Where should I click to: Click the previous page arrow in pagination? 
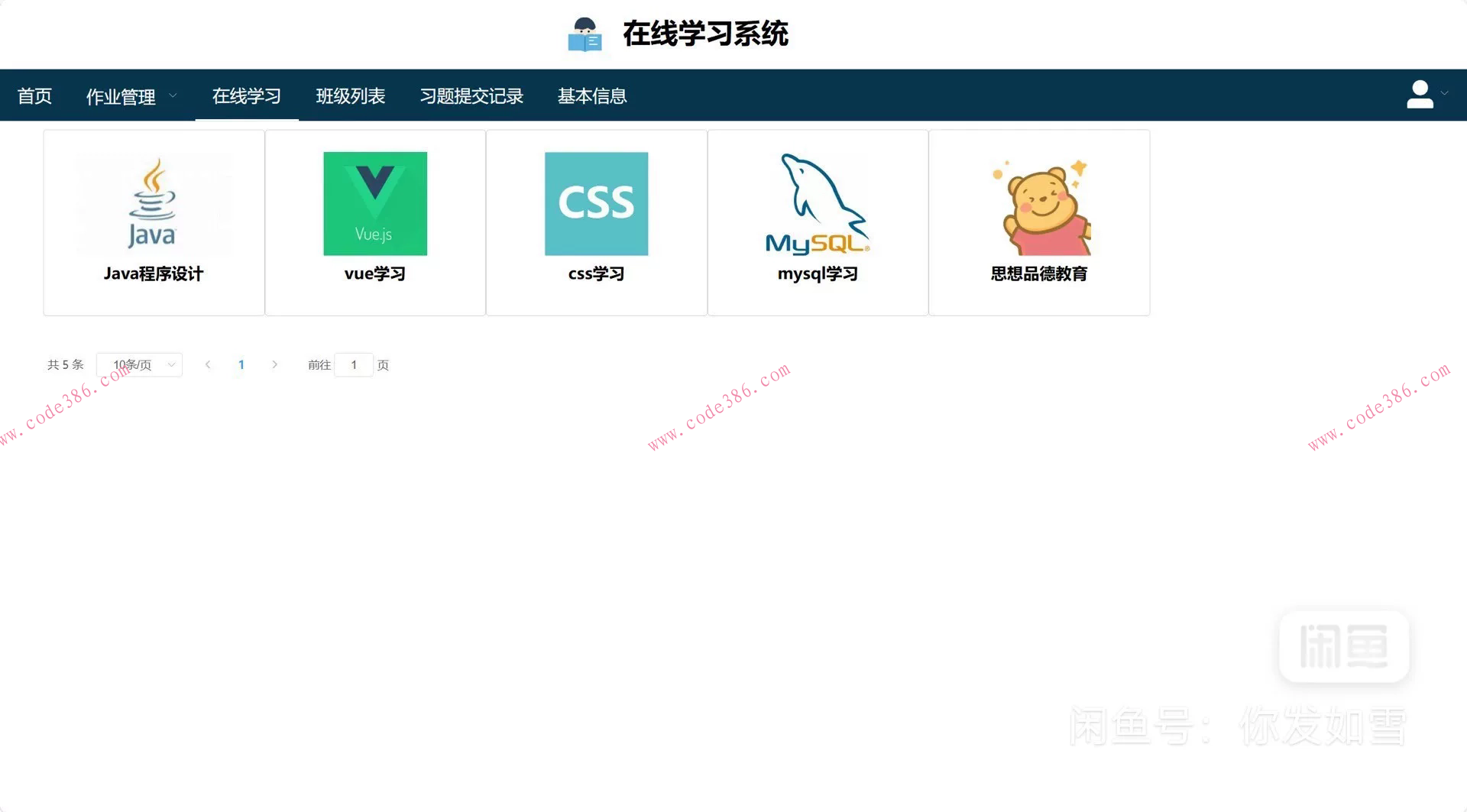click(x=208, y=364)
